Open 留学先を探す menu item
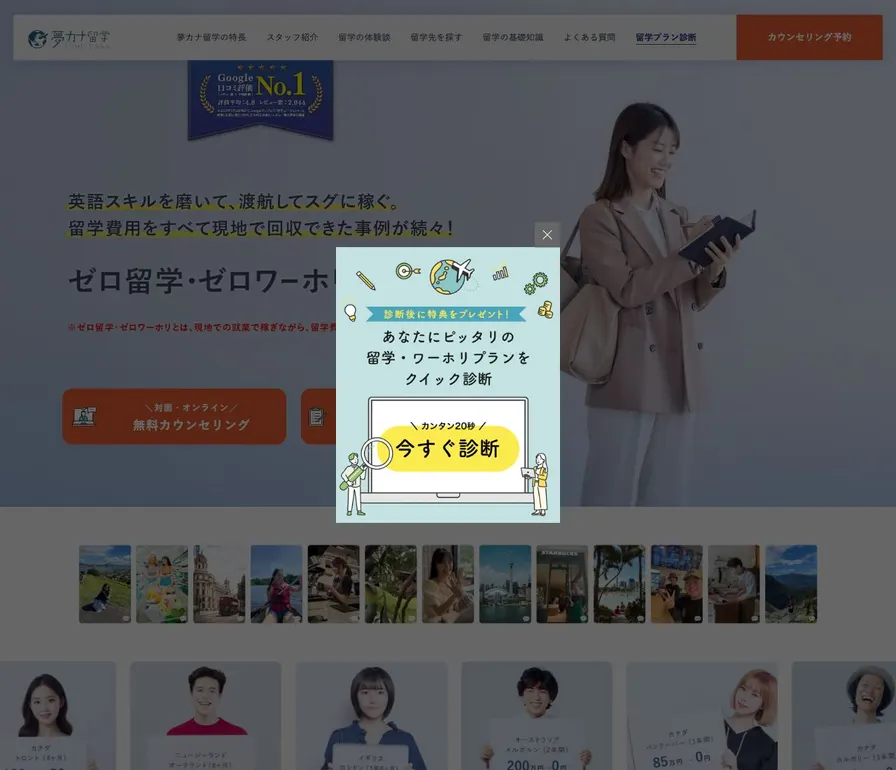The height and width of the screenshot is (770, 896). tap(436, 37)
